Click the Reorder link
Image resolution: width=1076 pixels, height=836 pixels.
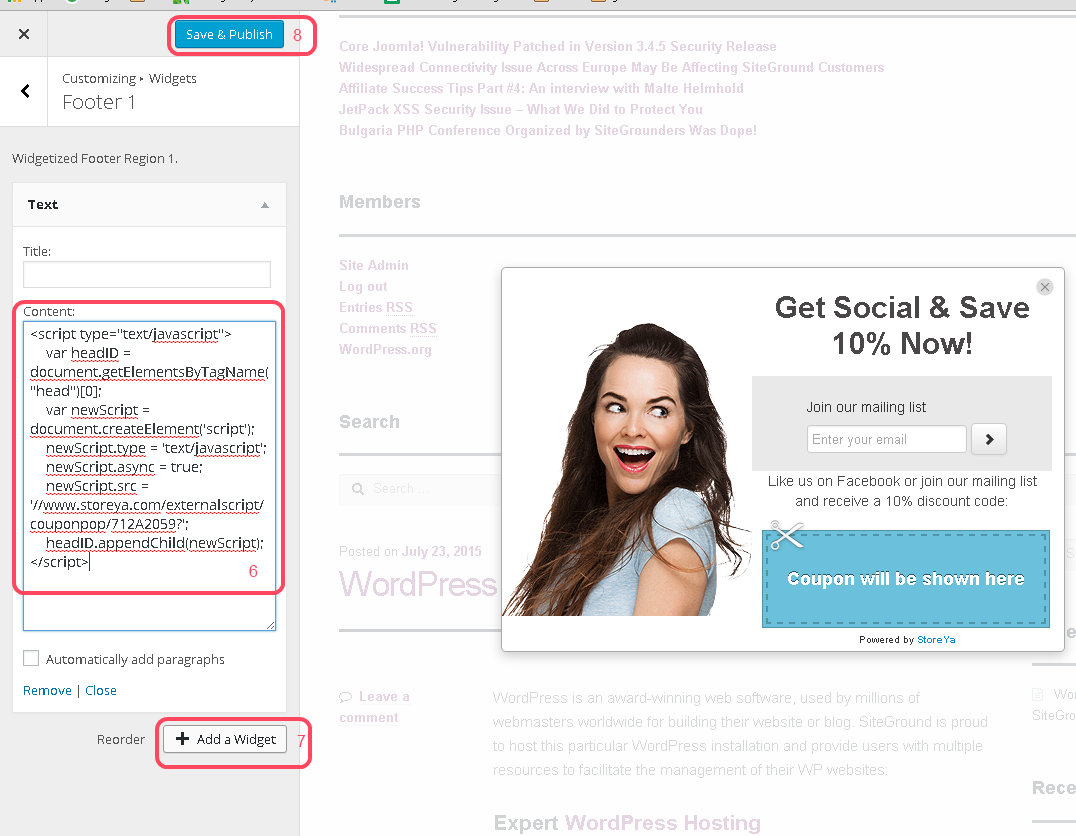tap(121, 740)
